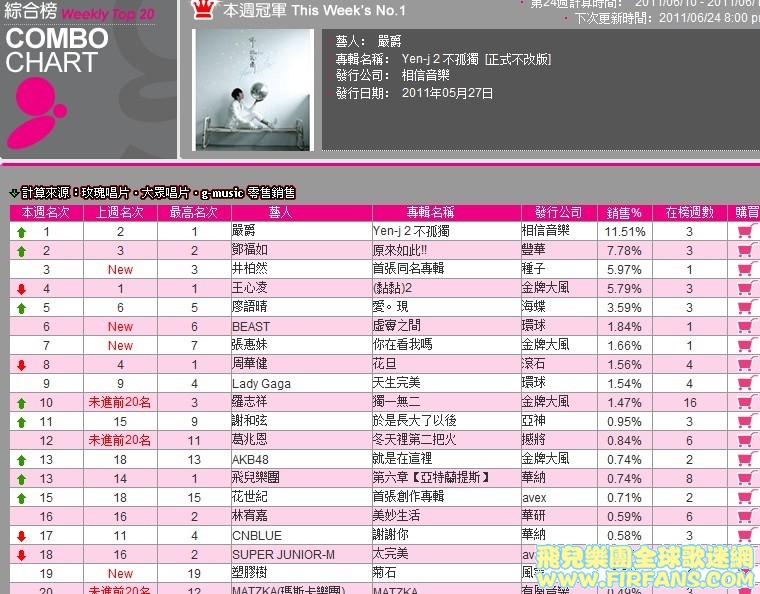Select artist name 鄧福如
Image resolution: width=760 pixels, height=594 pixels.
coord(250,250)
